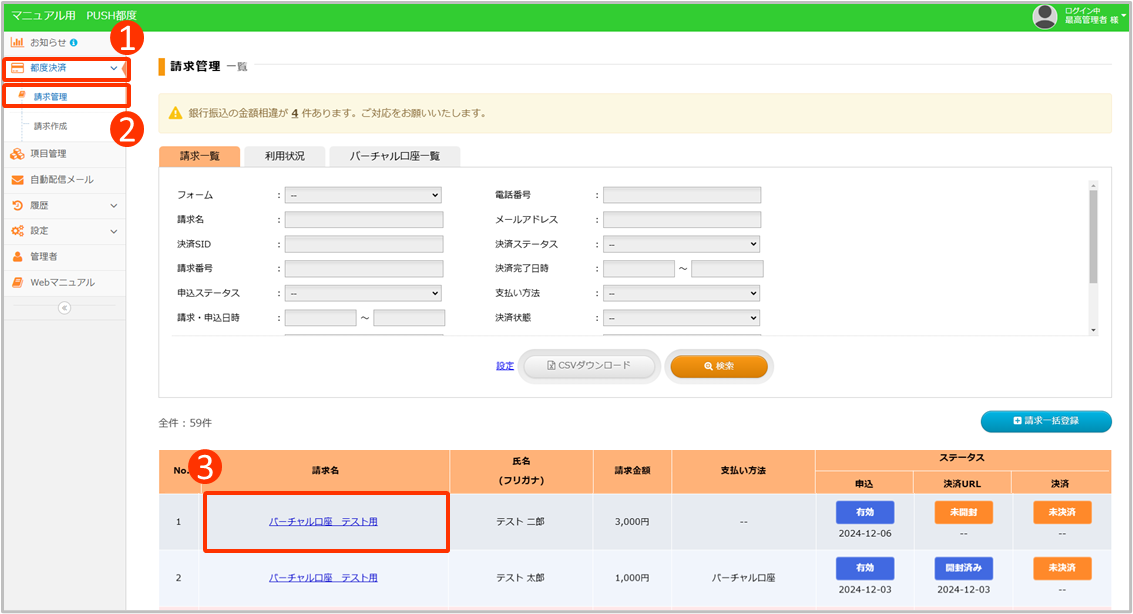Open the 請求作成 sidebar item
Screen dimensions: 1133x614
[51, 126]
